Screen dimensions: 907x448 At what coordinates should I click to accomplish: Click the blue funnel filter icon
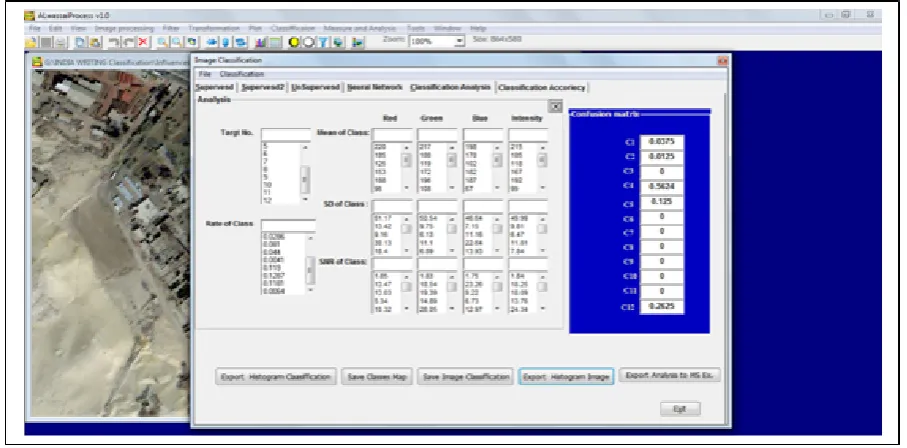tap(323, 42)
